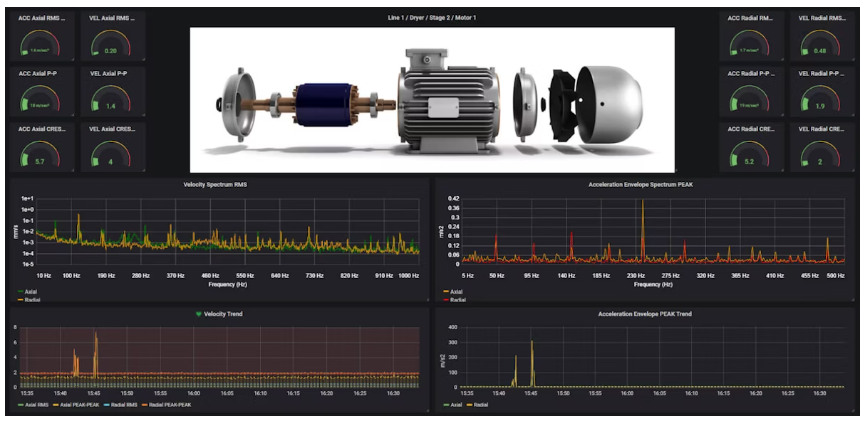Click the heart icon beside Velocity Trend title
This screenshot has width=864, height=421.
(x=197, y=314)
